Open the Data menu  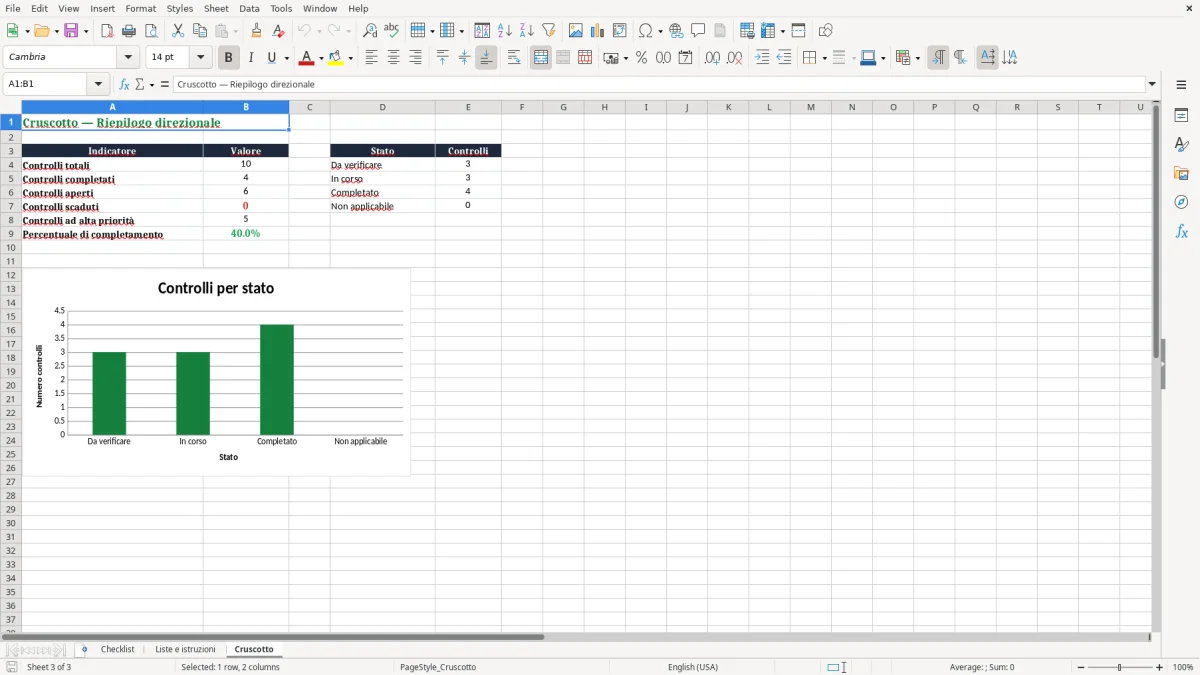click(x=249, y=8)
